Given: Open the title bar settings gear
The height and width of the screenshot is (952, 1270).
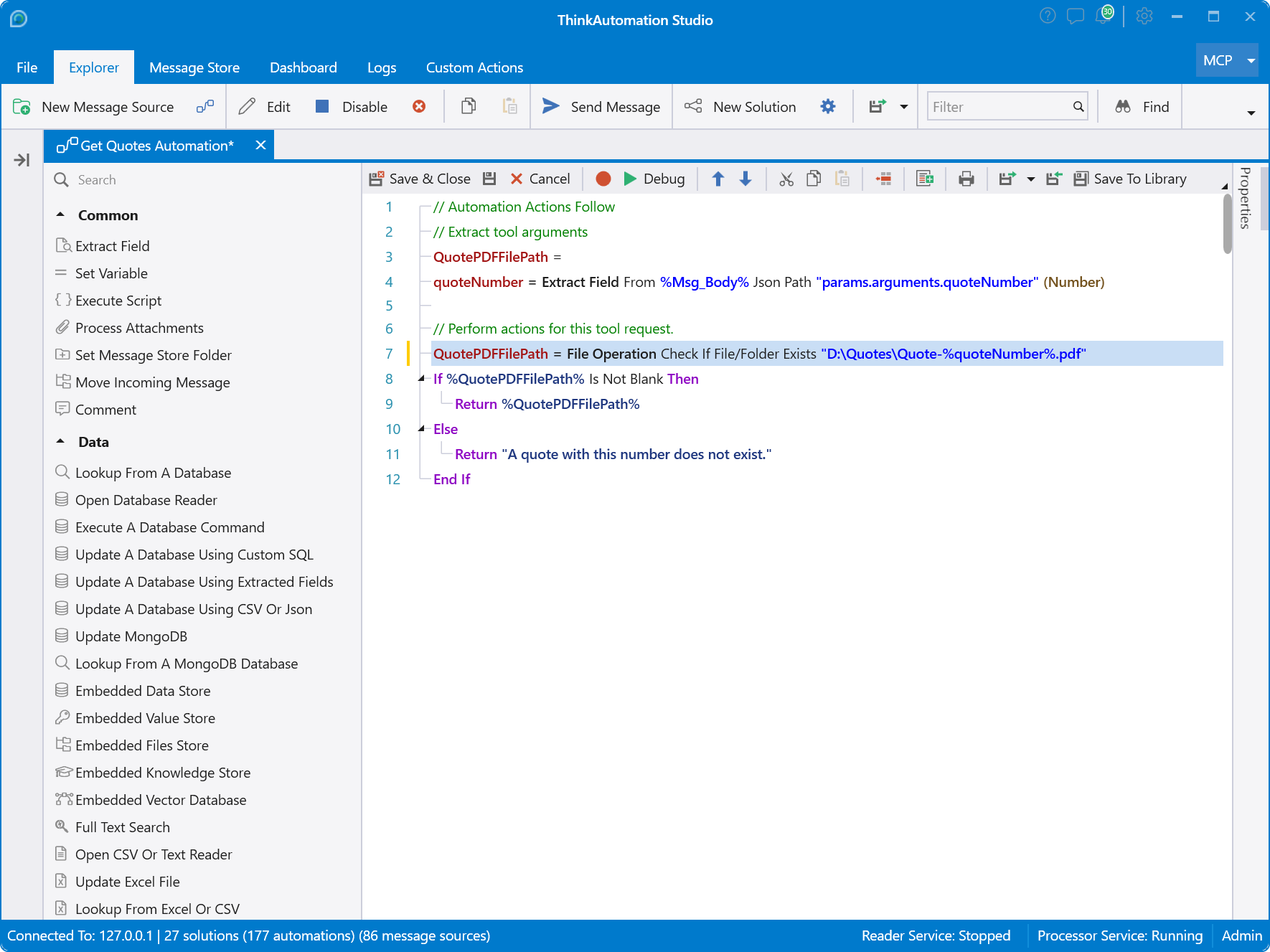Looking at the screenshot, I should click(1144, 16).
